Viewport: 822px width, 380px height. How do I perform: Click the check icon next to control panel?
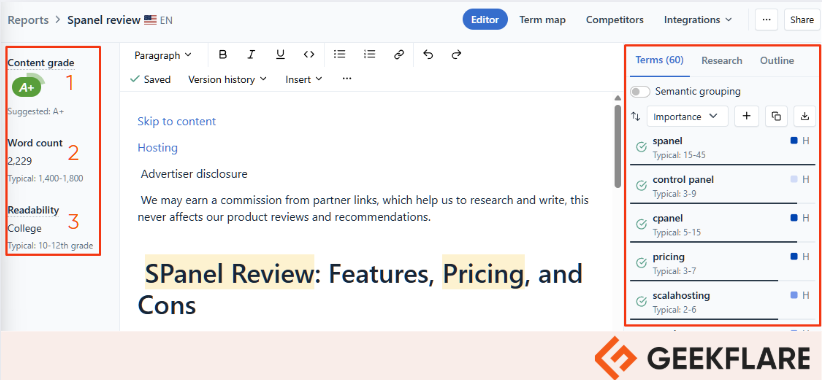tap(641, 186)
